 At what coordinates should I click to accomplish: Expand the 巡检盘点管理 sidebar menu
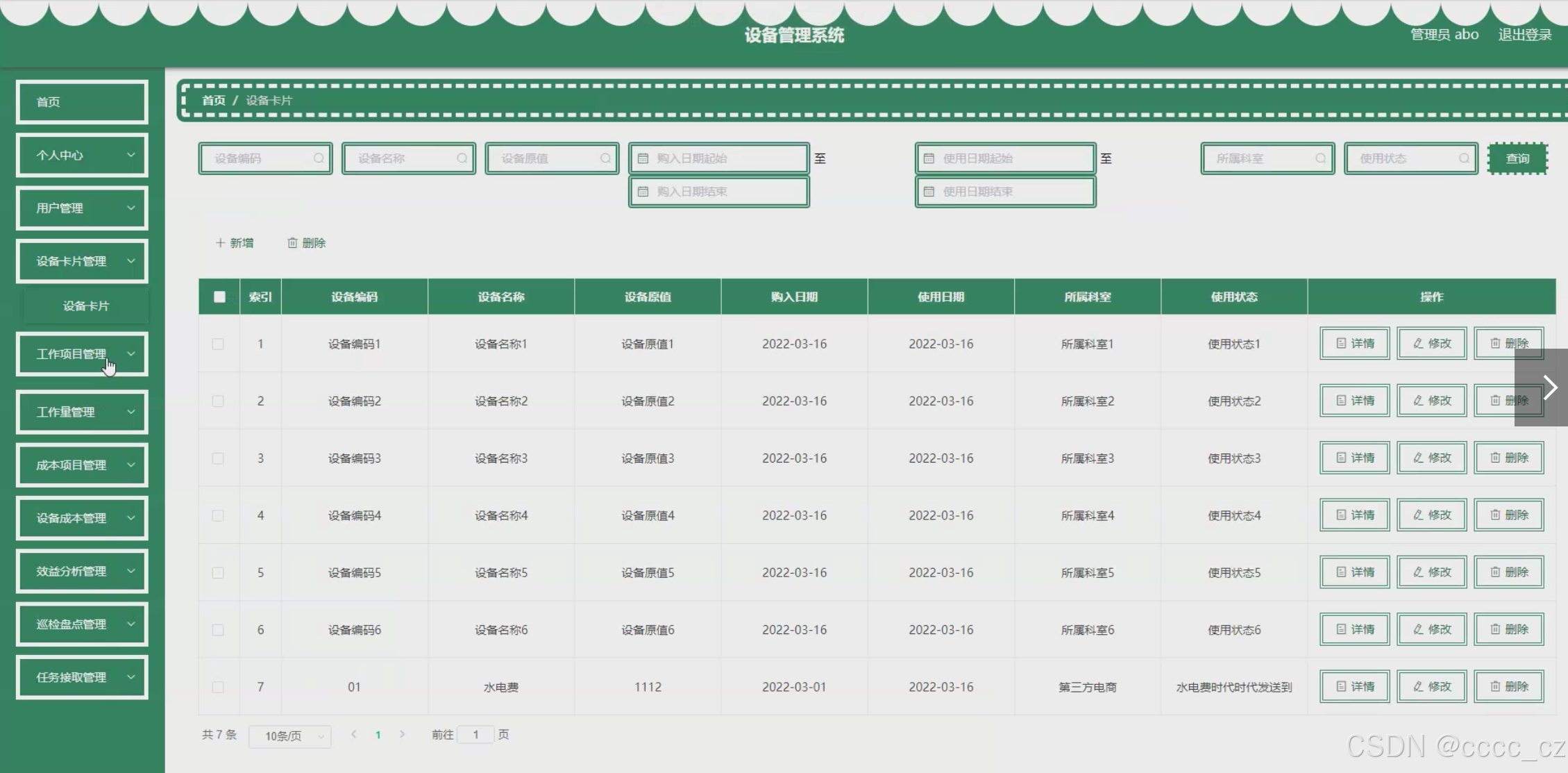pyautogui.click(x=82, y=624)
